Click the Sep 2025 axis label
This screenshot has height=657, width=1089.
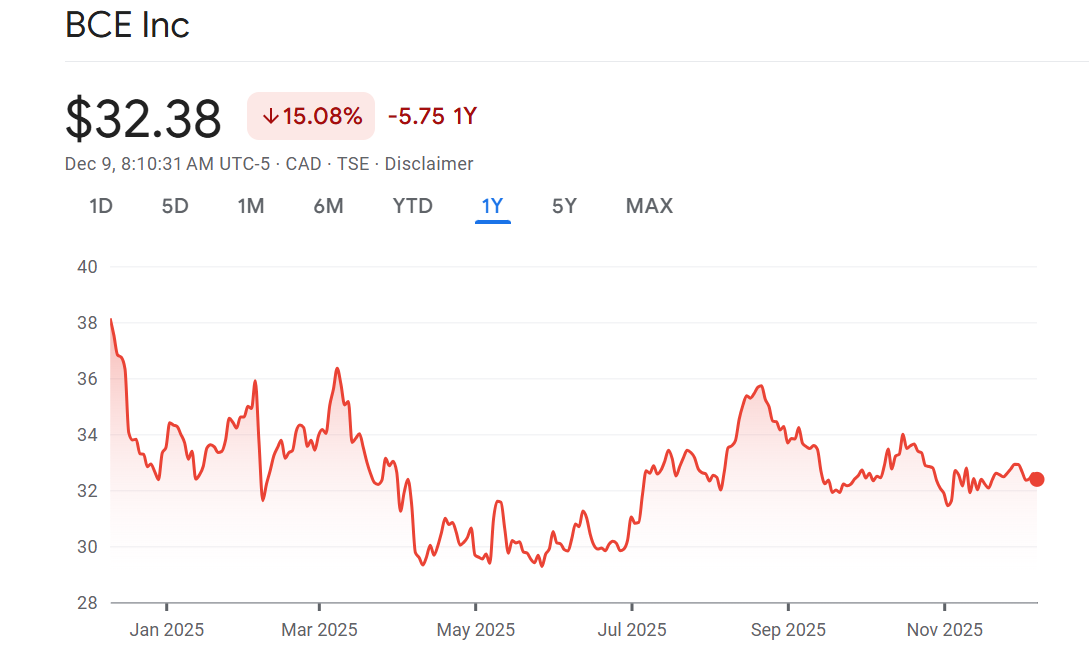tap(788, 630)
